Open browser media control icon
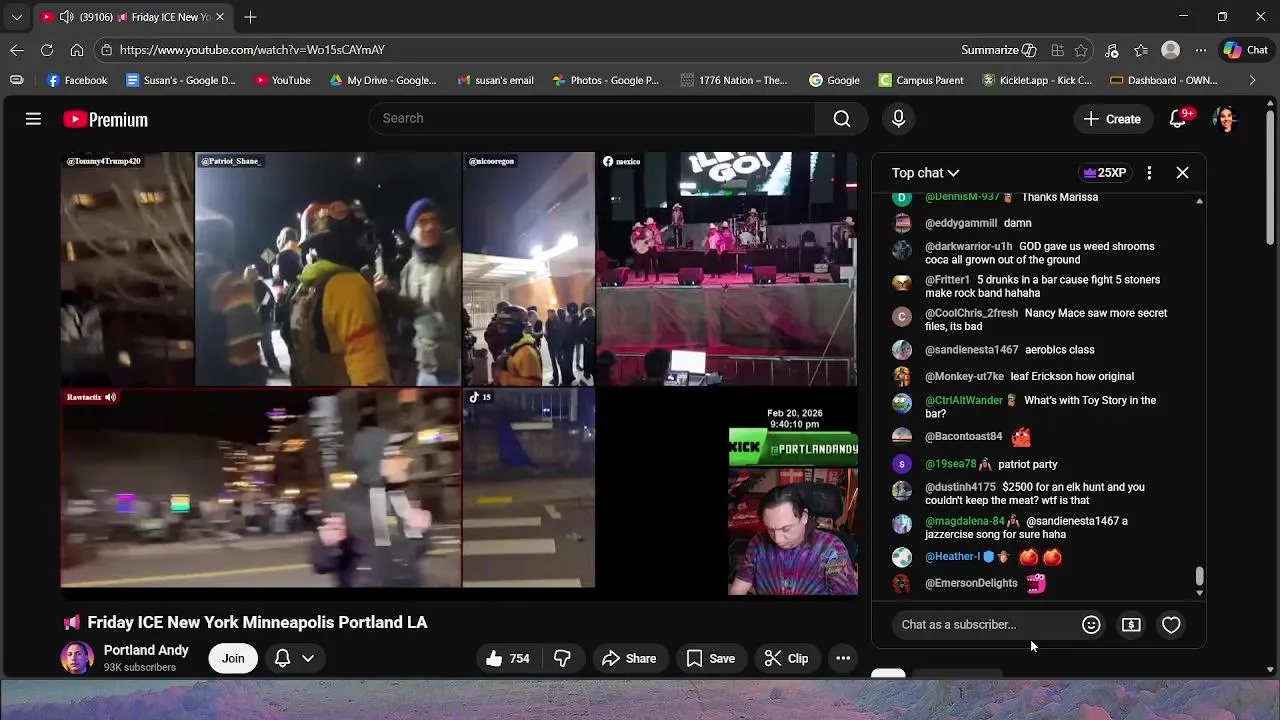Screen dimensions: 1280x720 (1111, 50)
